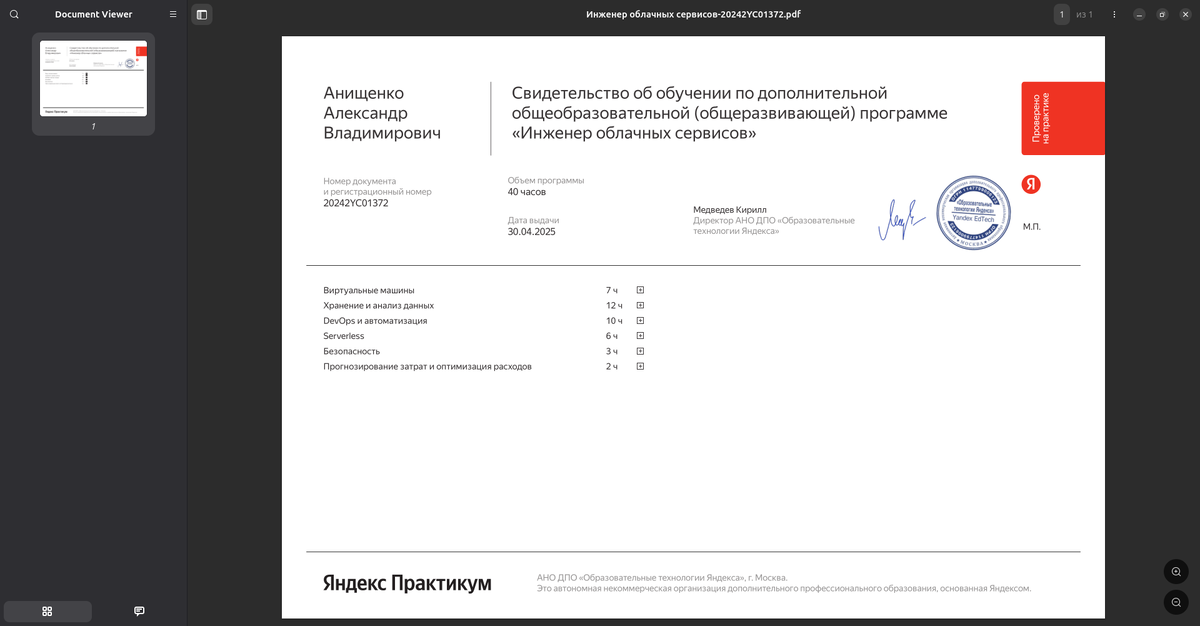Click the Яндекс Практикум logo text
Viewport: 1200px width, 626px height.
(404, 582)
